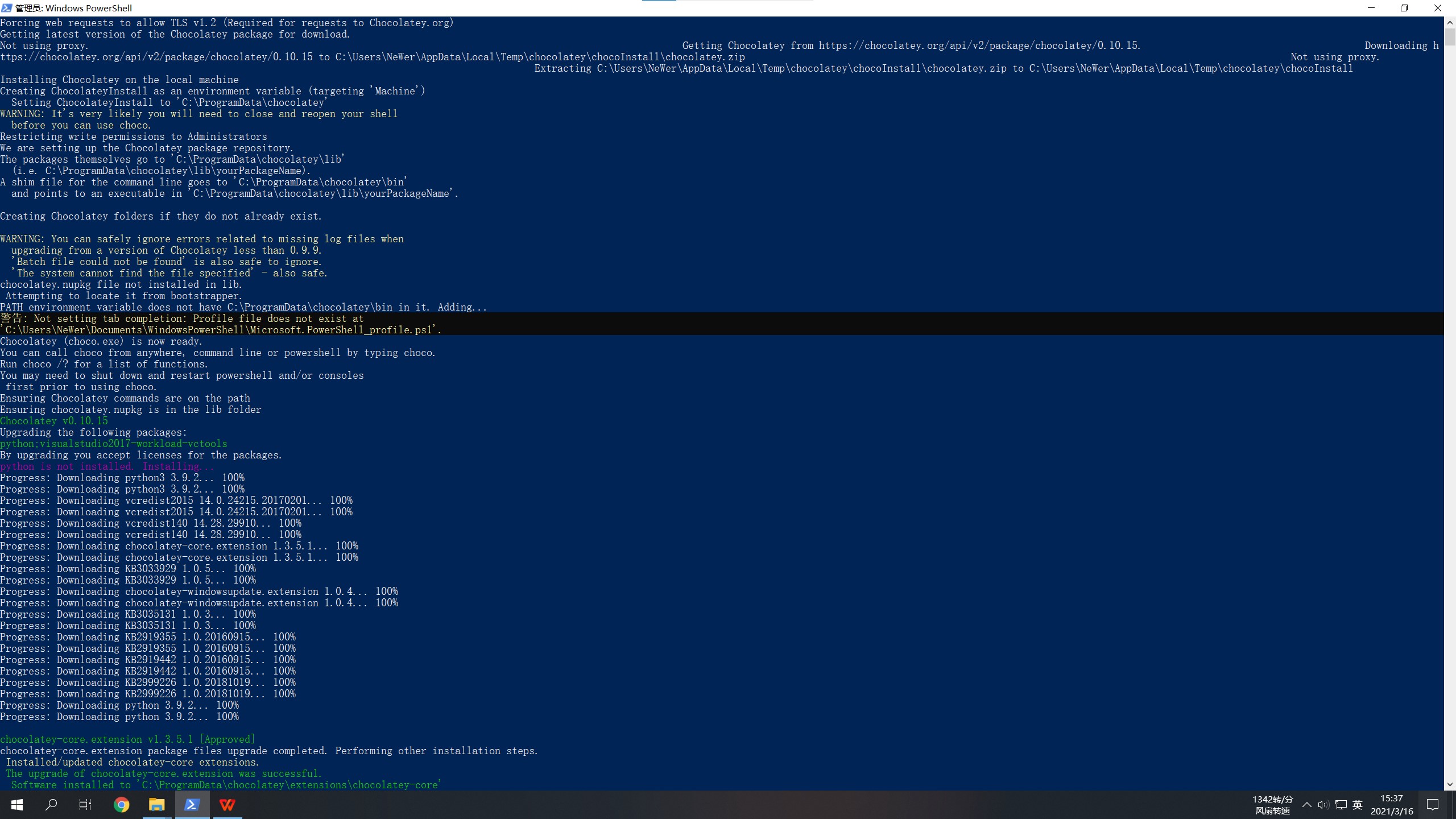Click the fan speed 风扇转速 widget

click(x=1272, y=805)
